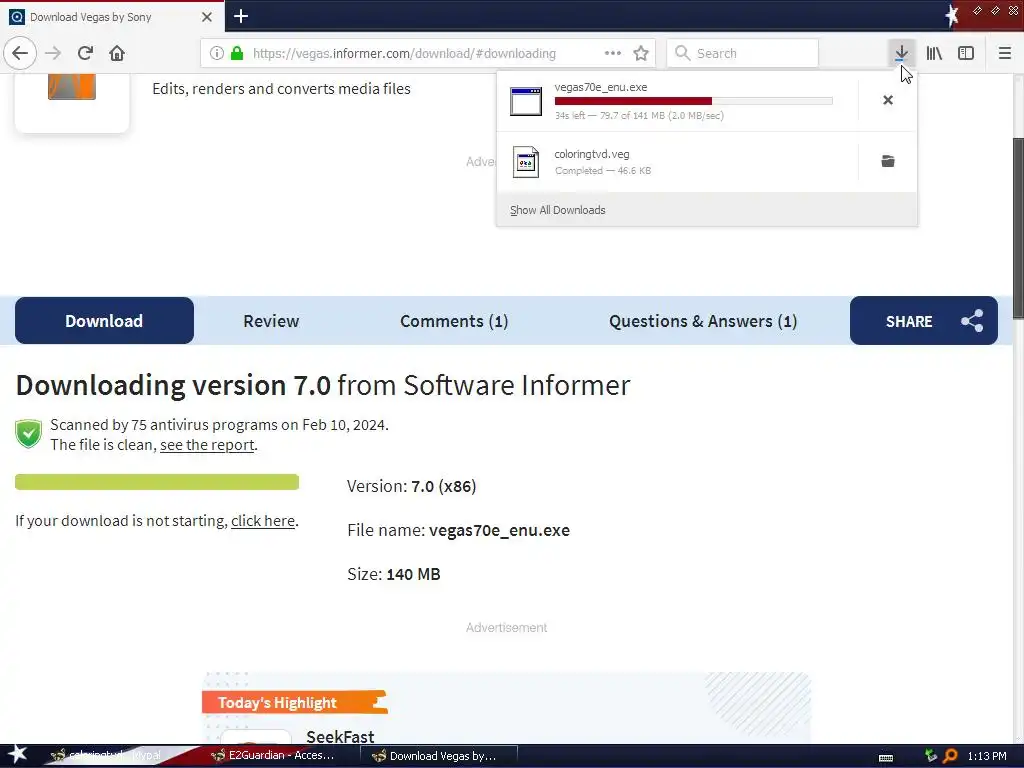
Task: Click the vegas70e_enu.exe download filename
Action: pyautogui.click(x=600, y=87)
